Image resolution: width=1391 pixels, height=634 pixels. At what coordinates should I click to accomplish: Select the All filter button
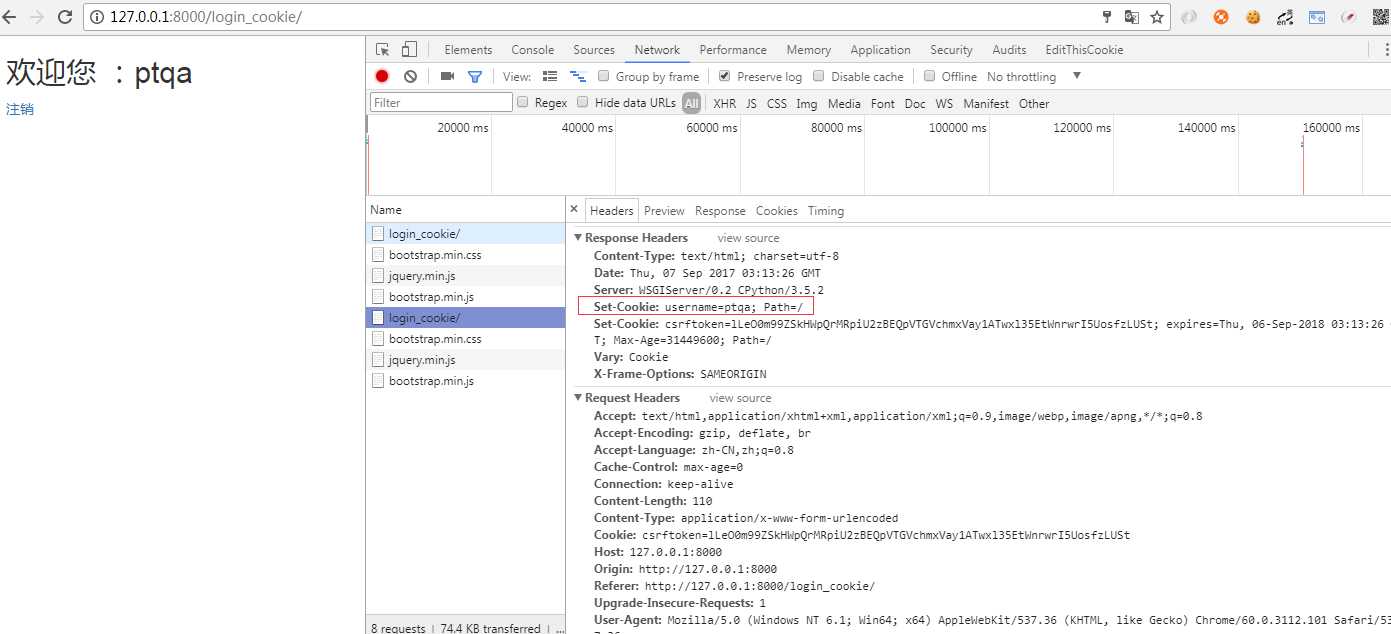[692, 103]
